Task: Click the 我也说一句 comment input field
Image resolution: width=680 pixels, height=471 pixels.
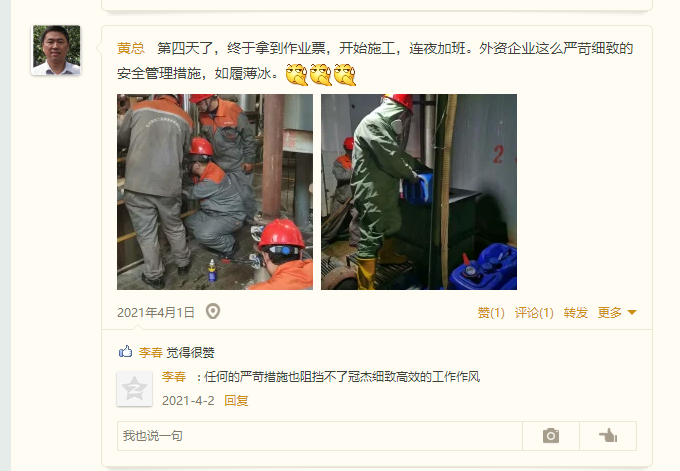Action: pos(320,435)
